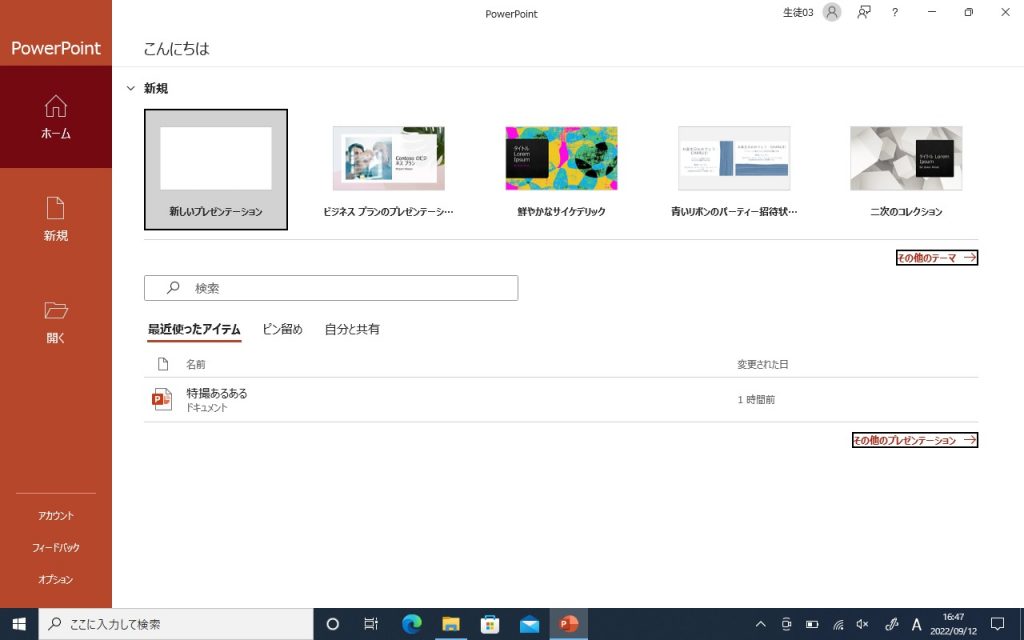Screen dimensions: 1024x640
Task: Switch to the ピン留め tab
Action: [283, 329]
